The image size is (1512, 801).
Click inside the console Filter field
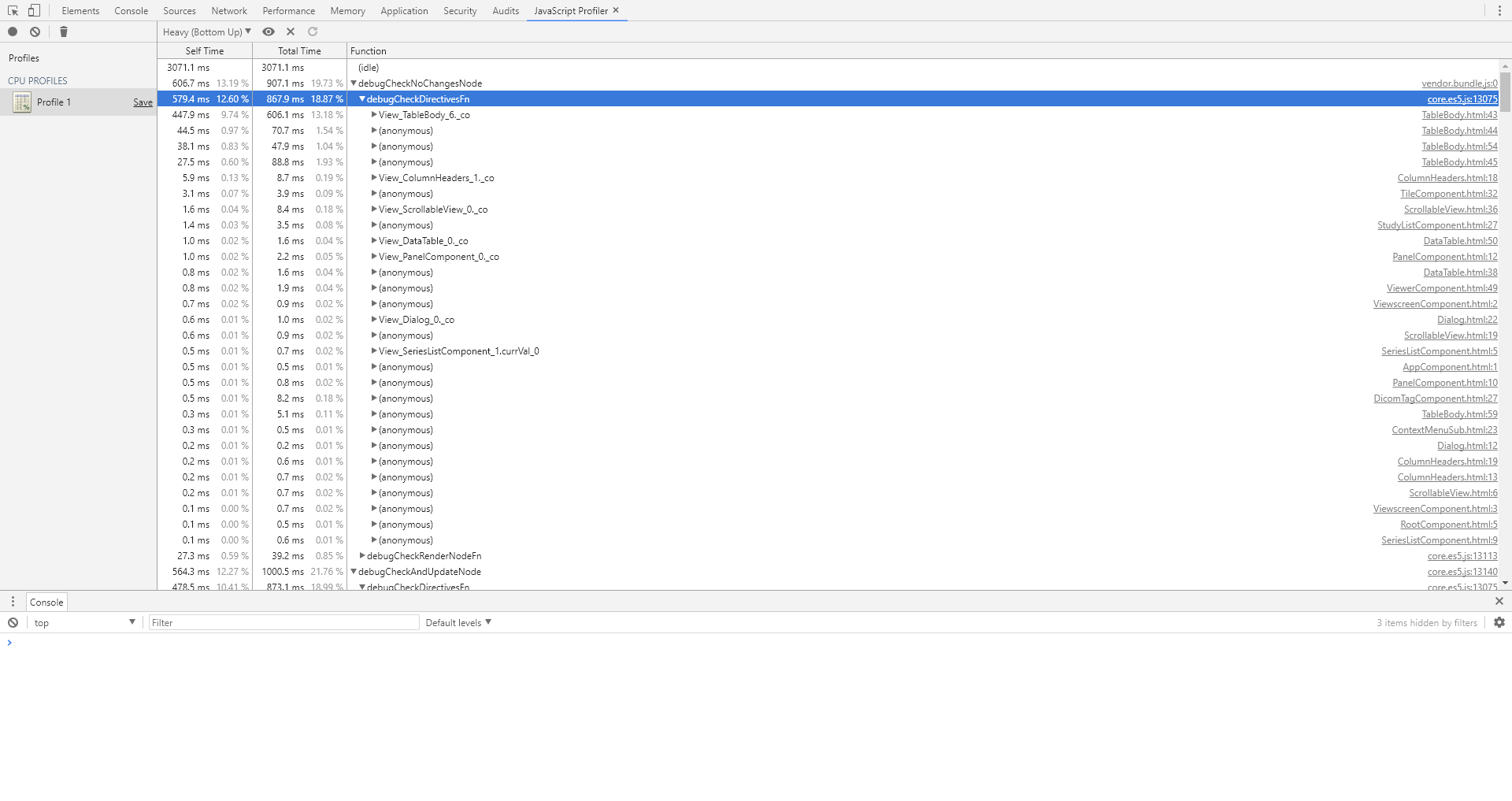pos(283,622)
